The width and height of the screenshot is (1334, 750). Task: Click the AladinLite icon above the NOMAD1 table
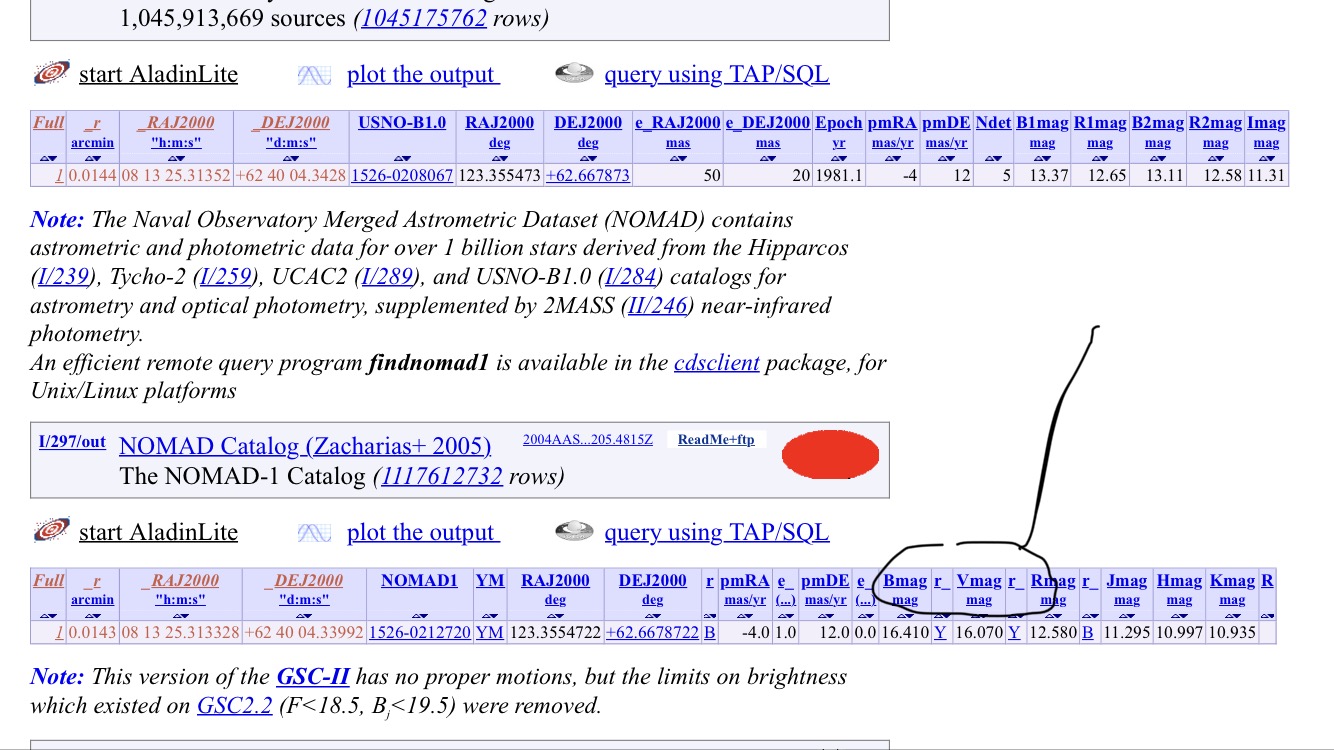click(50, 531)
